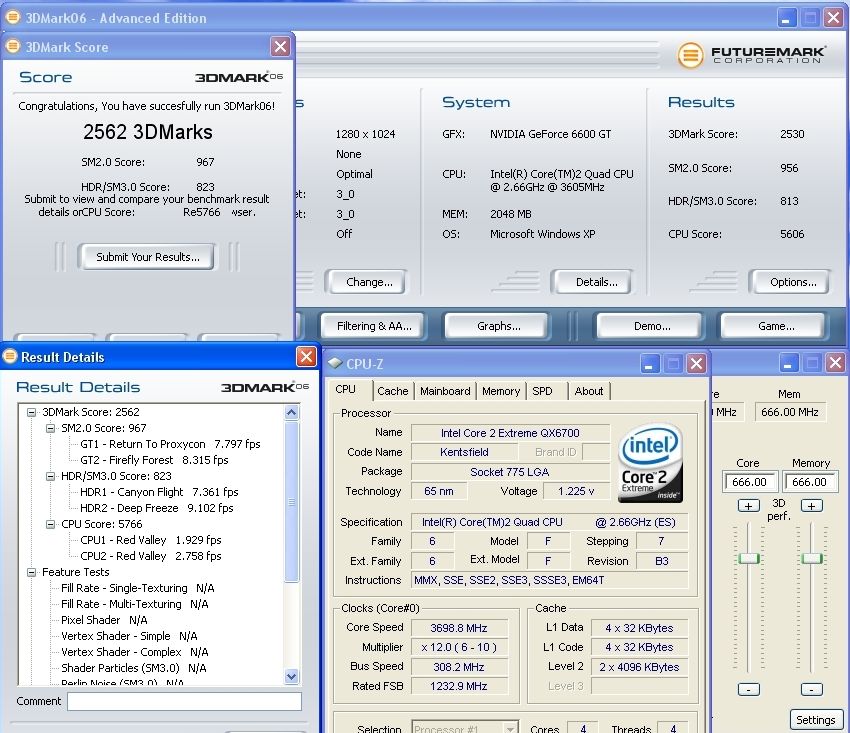Click the Filtering & AA... button
Screen dimensions: 850x733
click(374, 326)
